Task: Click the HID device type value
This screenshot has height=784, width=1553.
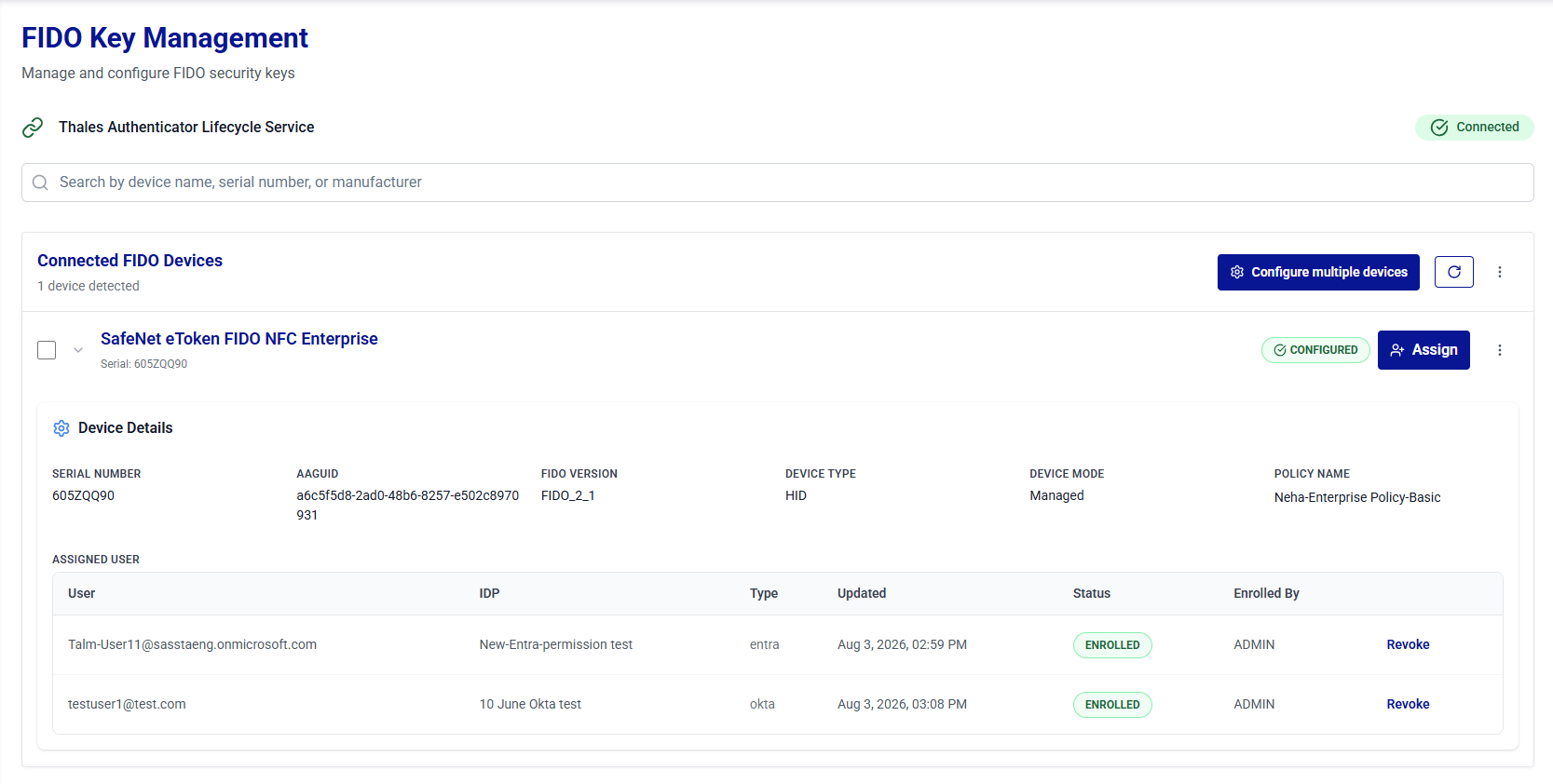Action: pyautogui.click(x=796, y=495)
